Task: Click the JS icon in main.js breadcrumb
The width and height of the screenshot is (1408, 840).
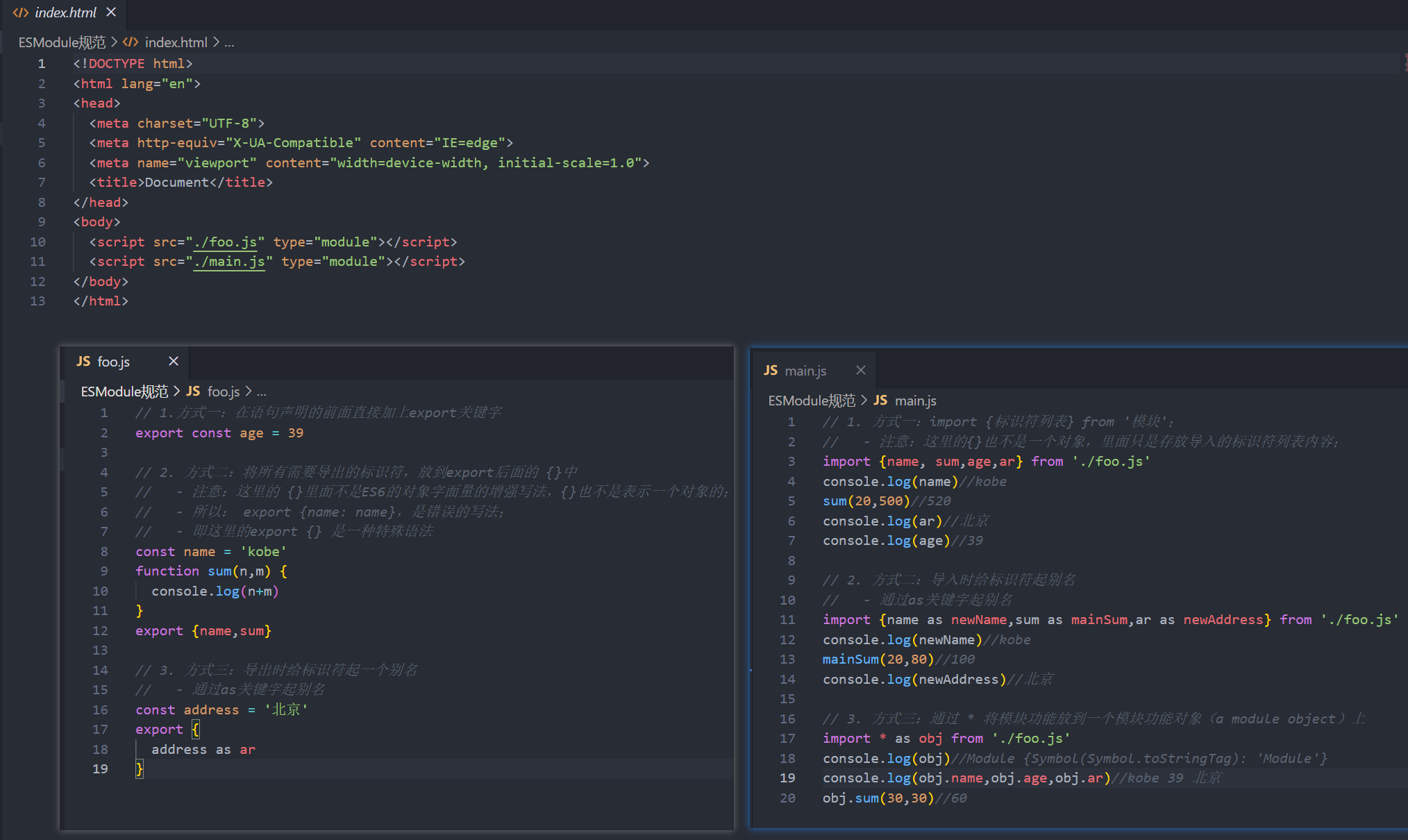Action: pos(880,401)
